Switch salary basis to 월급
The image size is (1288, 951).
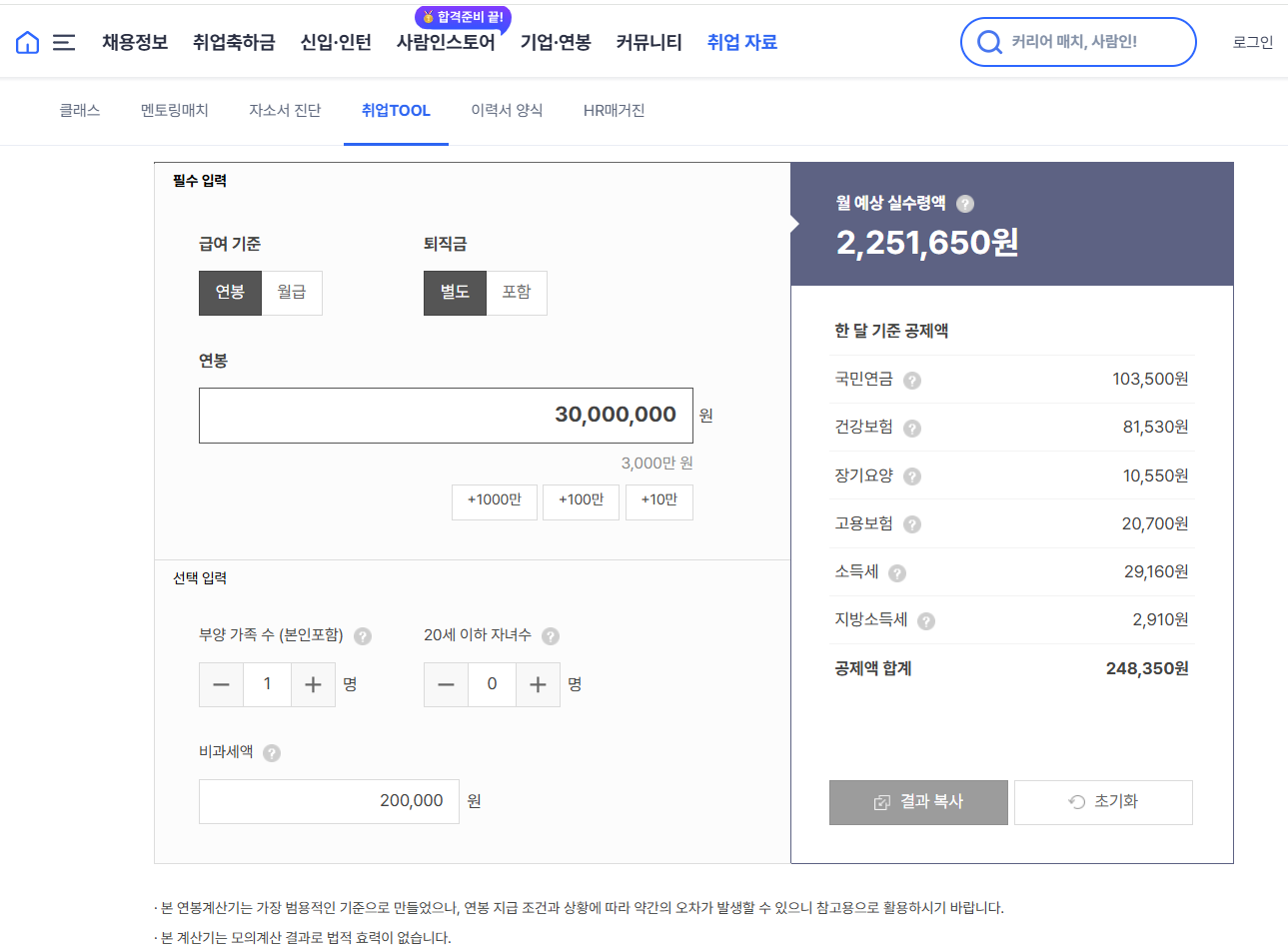(291, 292)
